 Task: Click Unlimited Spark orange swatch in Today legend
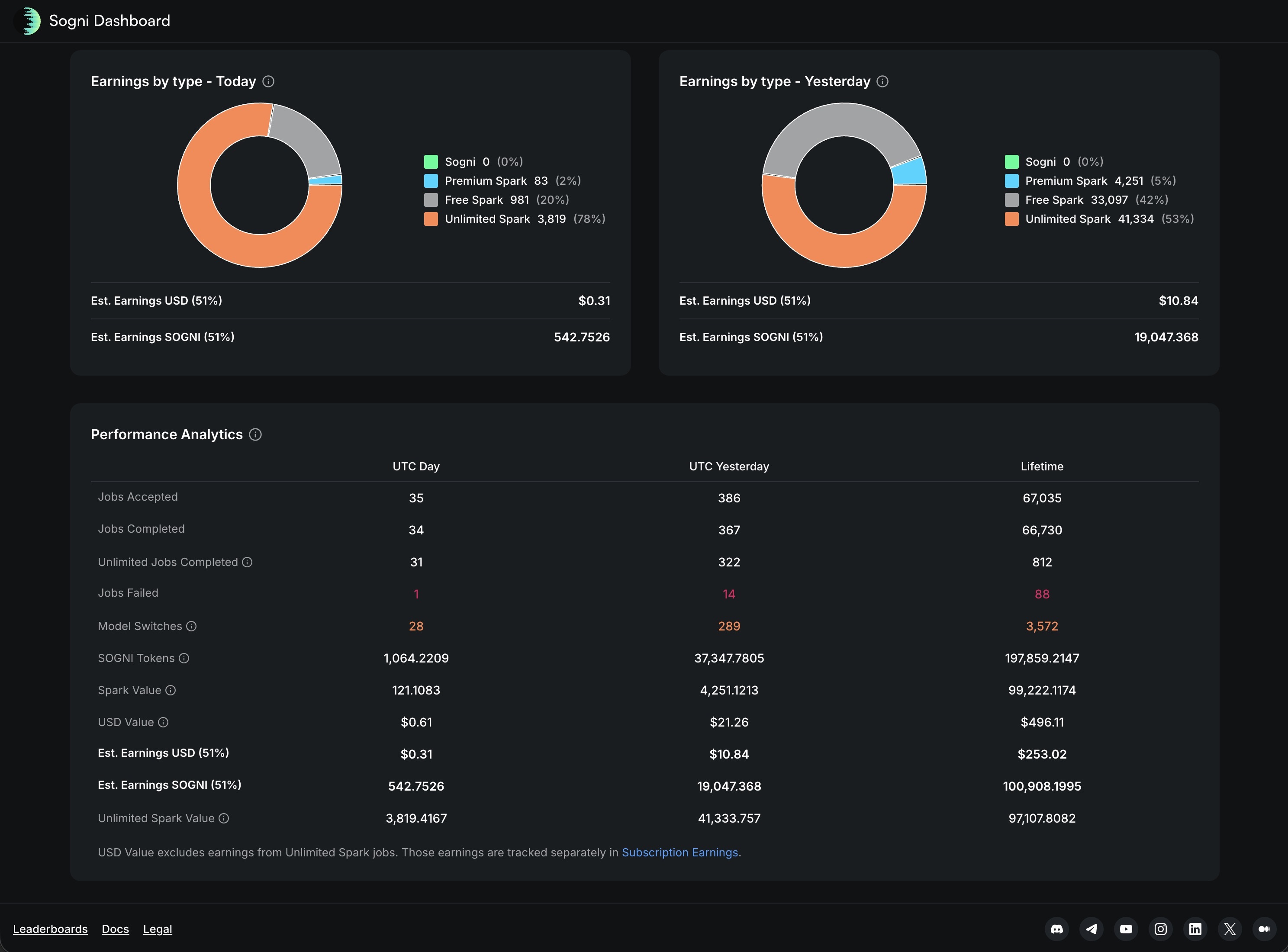[x=431, y=219]
